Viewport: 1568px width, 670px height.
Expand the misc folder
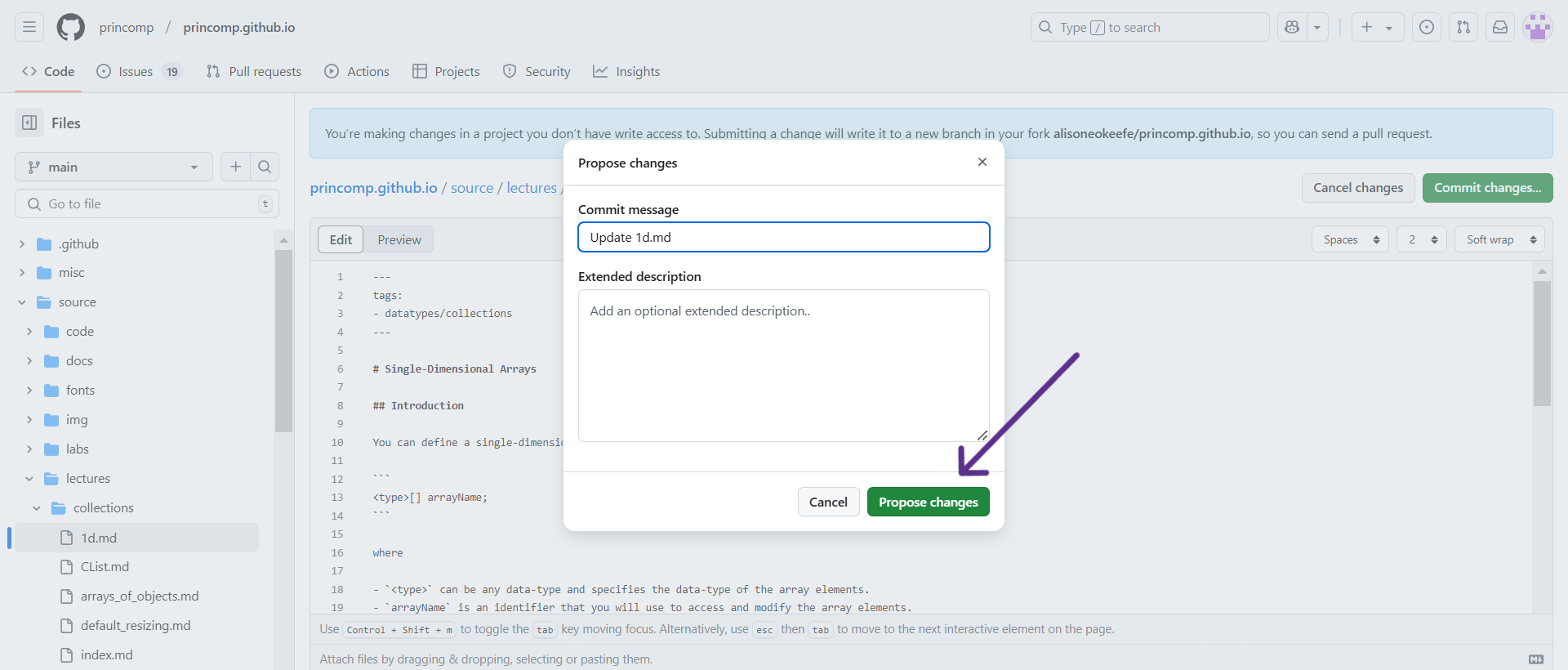[x=22, y=273]
